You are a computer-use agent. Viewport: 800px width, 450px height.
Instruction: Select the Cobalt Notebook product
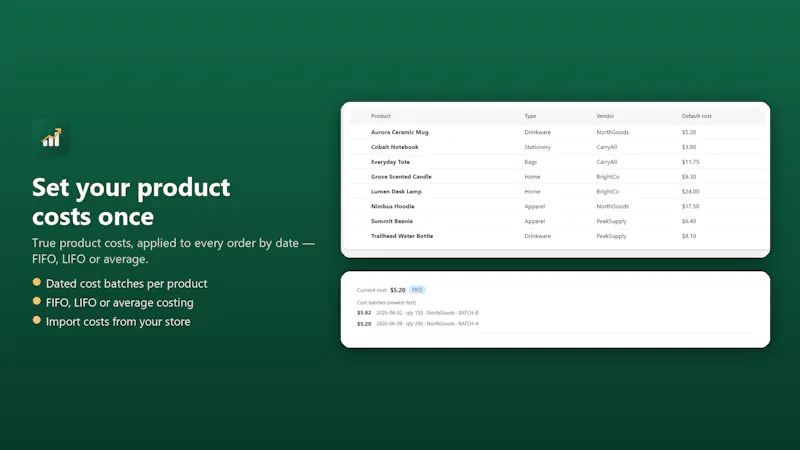click(x=394, y=147)
